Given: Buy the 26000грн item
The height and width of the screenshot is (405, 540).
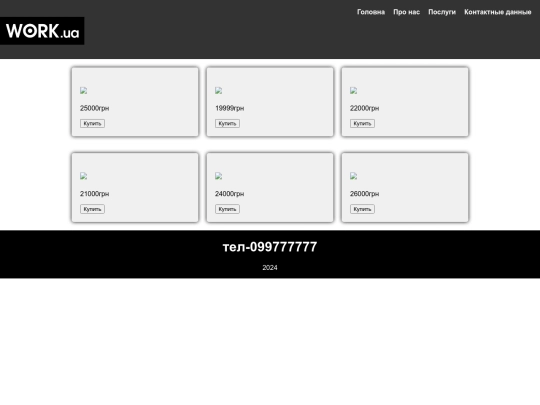Looking at the screenshot, I should [x=362, y=209].
